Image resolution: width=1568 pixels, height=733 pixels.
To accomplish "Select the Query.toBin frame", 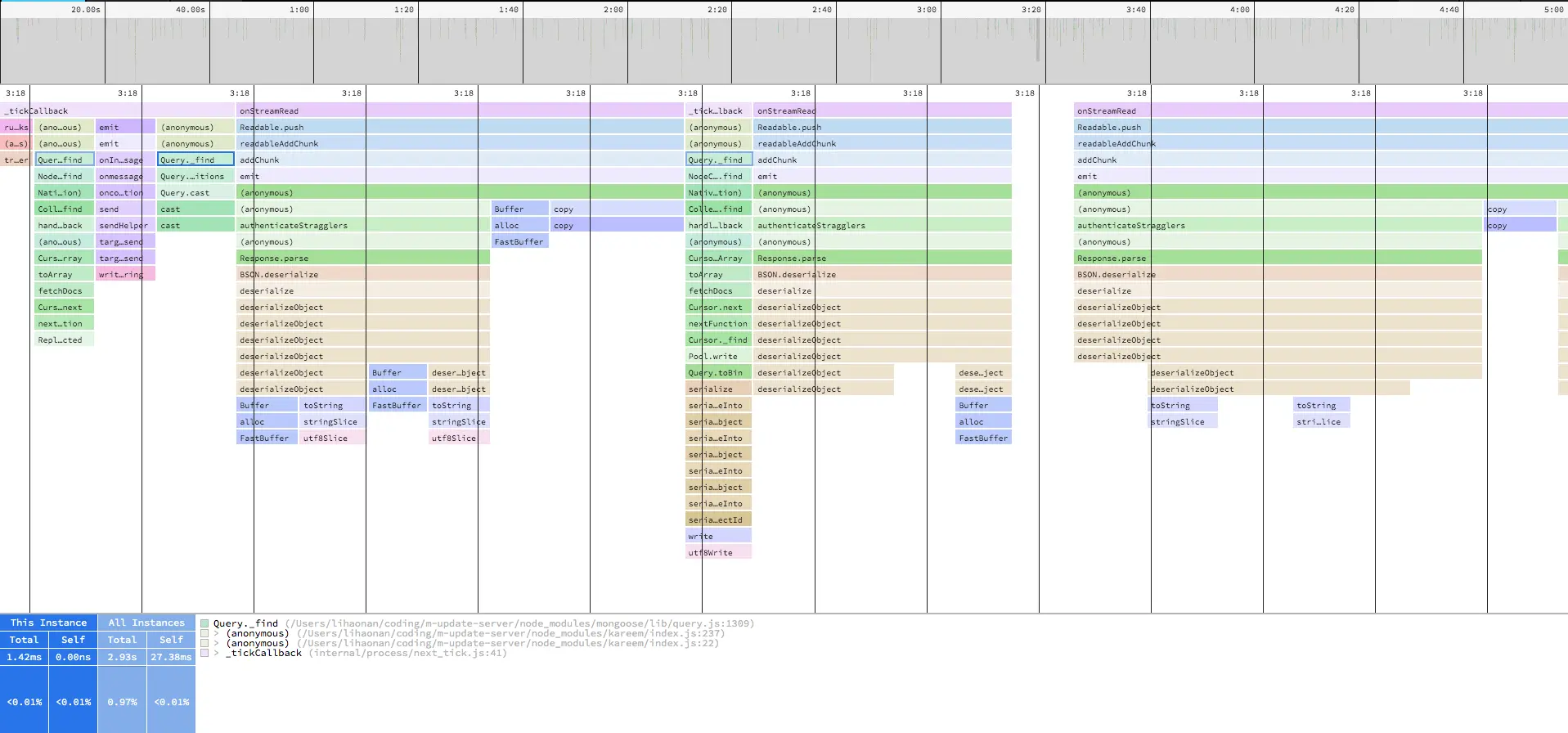I will pos(718,372).
